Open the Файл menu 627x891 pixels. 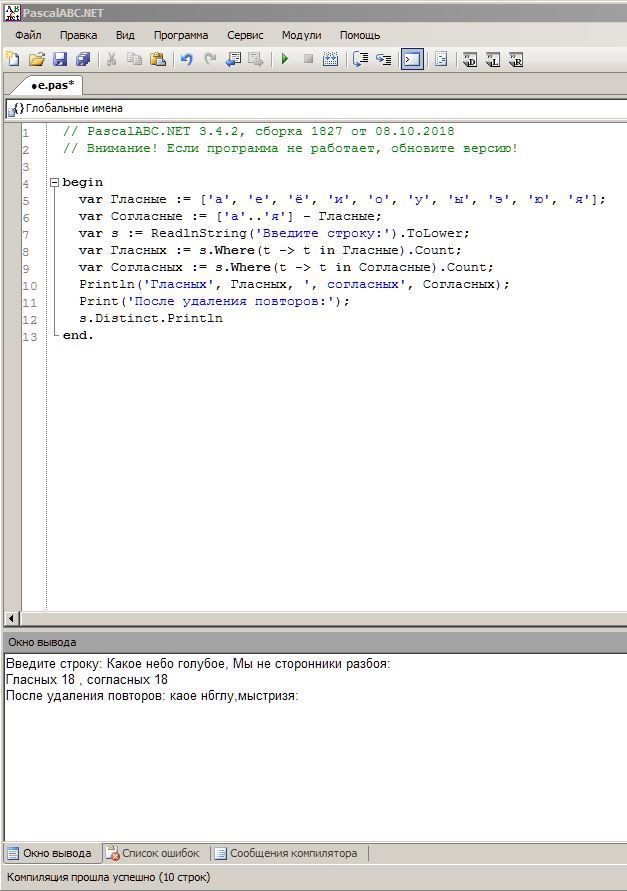(x=28, y=35)
